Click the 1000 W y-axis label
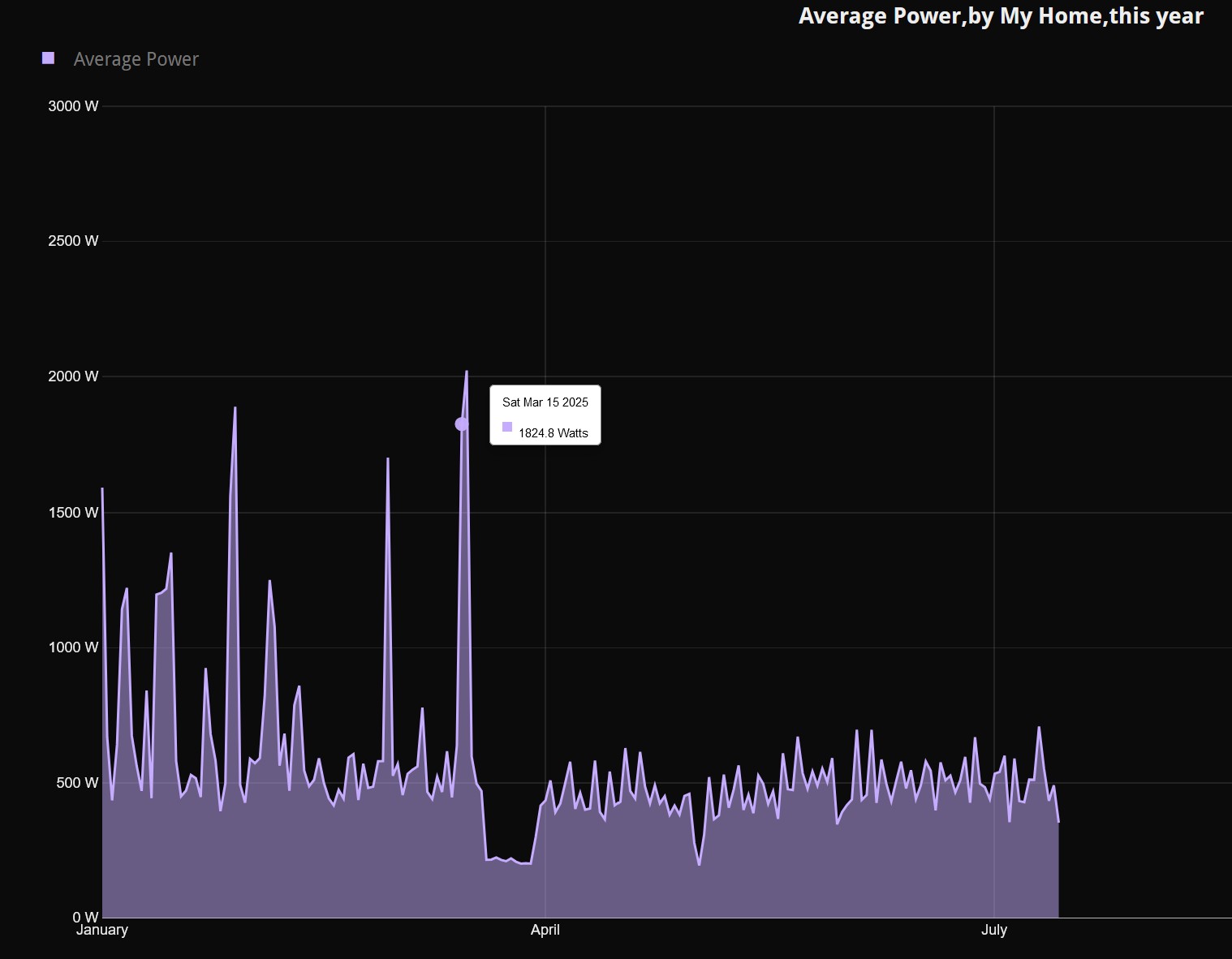 (x=73, y=647)
